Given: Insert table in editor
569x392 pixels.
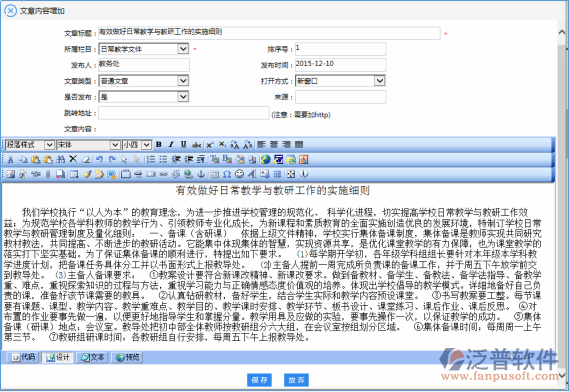Looking at the screenshot, I should pos(74,174).
